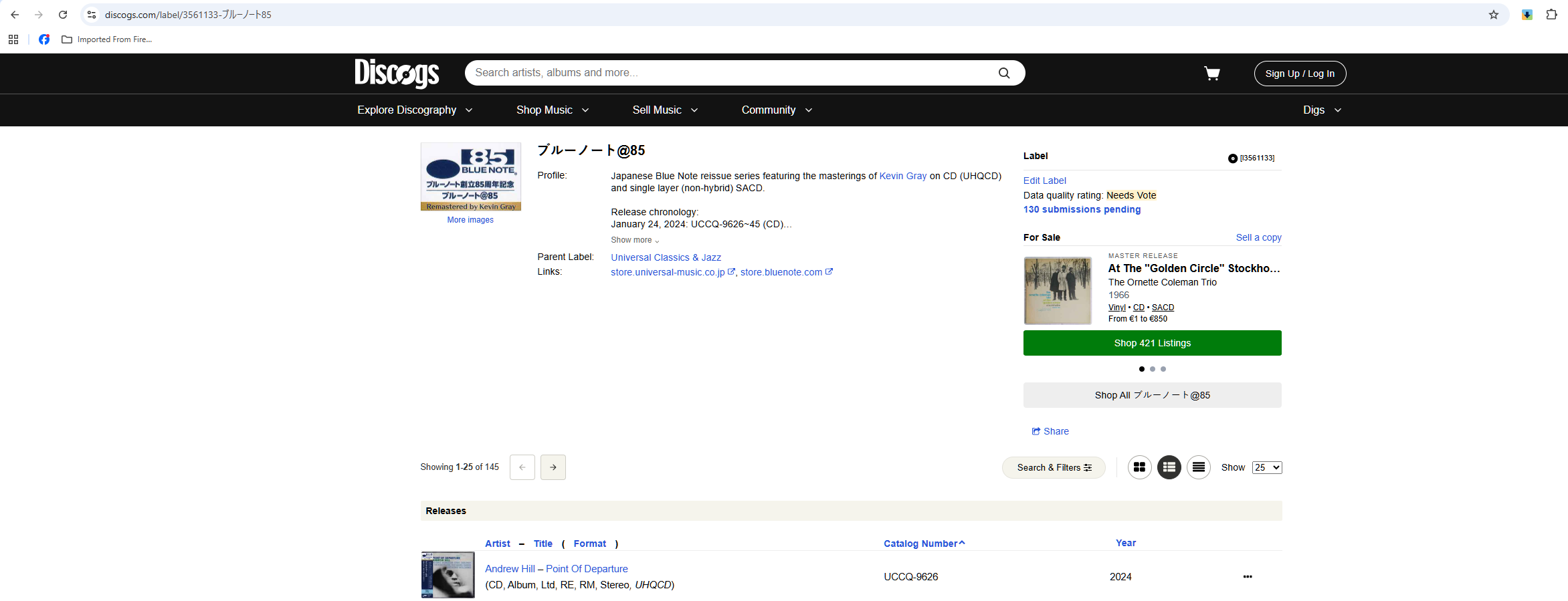Go to the previous page of releases
The width and height of the screenshot is (1568, 601).
522,467
